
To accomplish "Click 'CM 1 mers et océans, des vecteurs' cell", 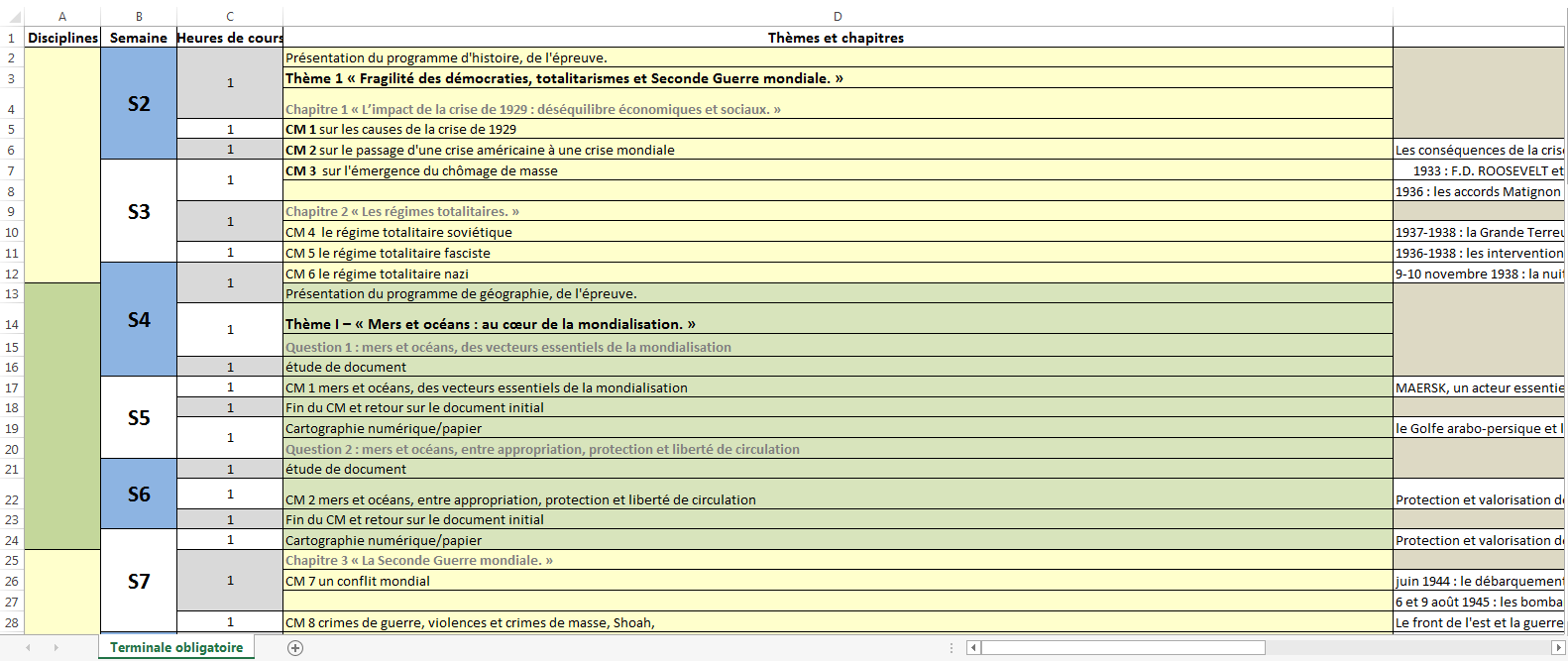I will point(838,387).
